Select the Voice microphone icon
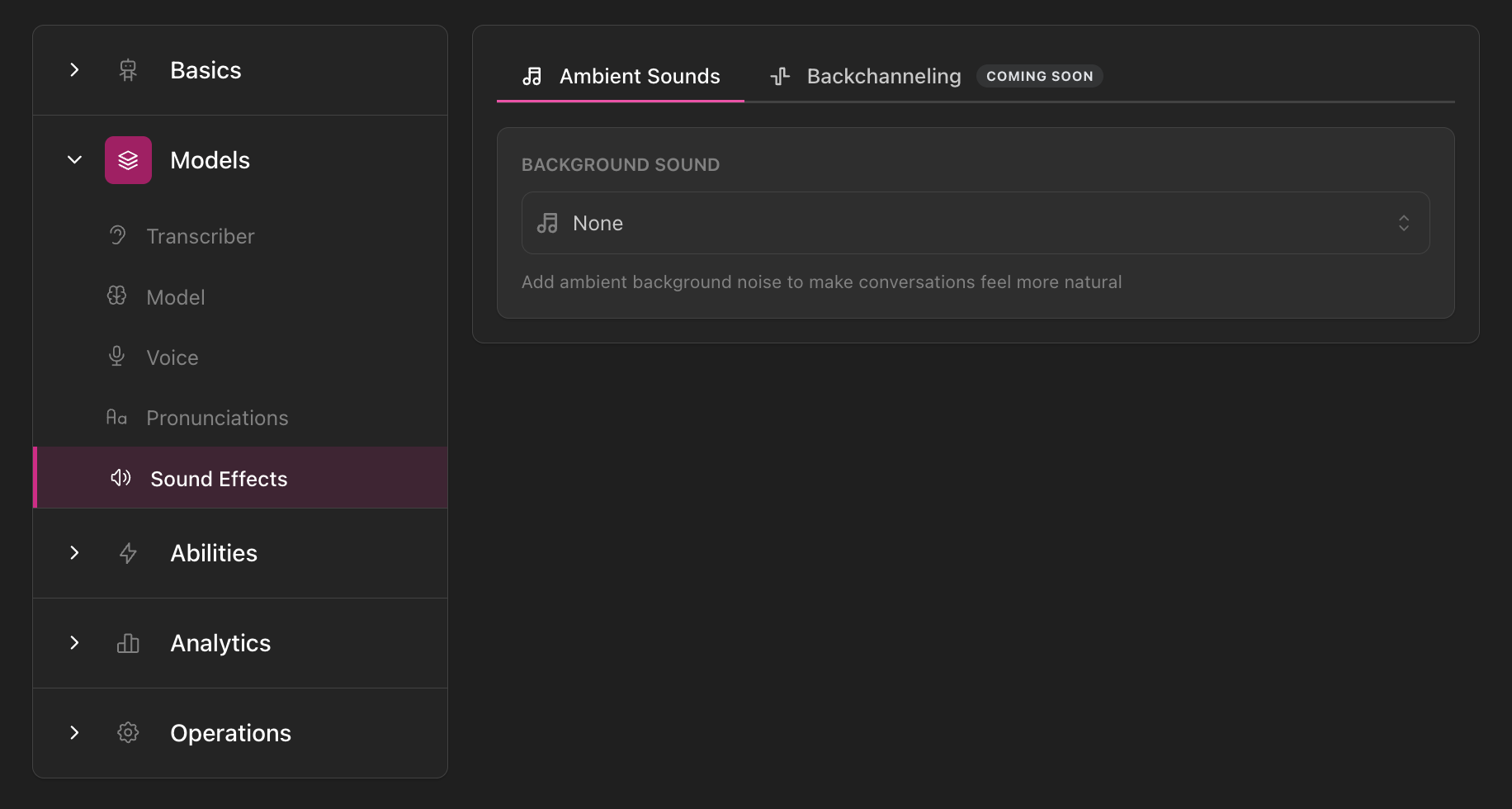The width and height of the screenshot is (1512, 809). click(116, 356)
